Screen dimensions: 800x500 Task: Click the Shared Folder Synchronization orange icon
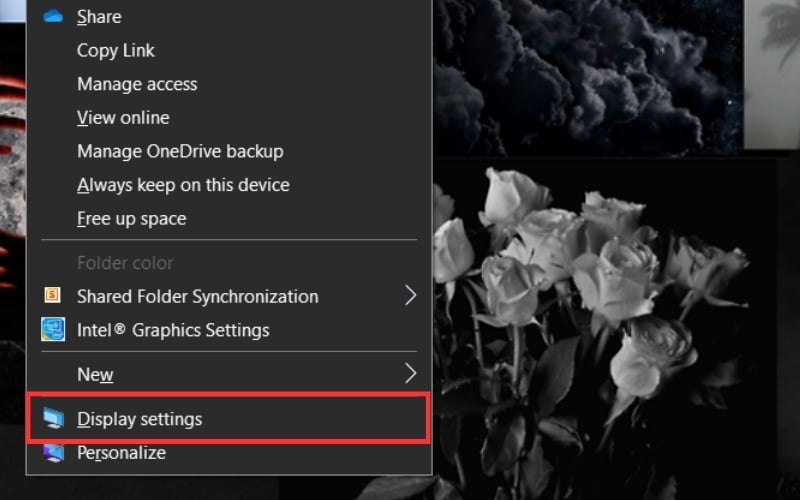(53, 295)
